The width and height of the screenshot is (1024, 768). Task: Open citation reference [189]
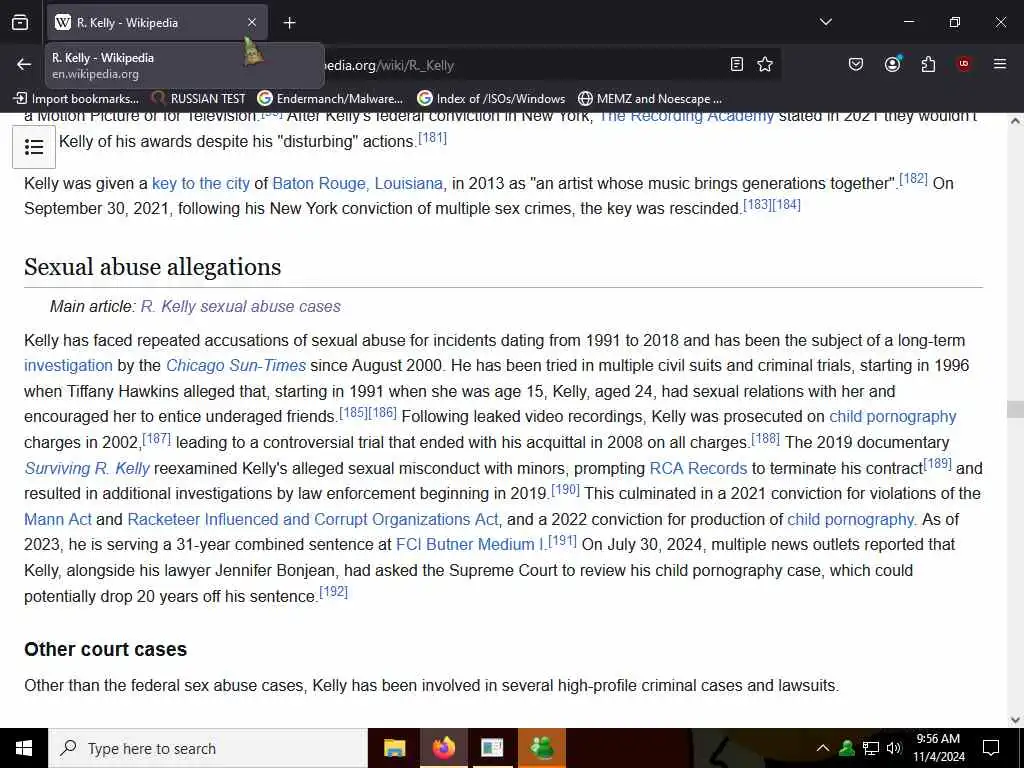(938, 464)
